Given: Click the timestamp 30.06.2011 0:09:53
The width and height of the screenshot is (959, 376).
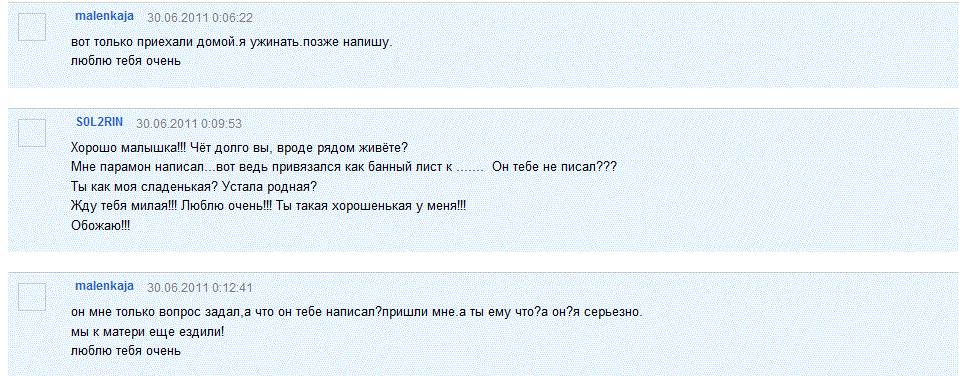Looking at the screenshot, I should 189,123.
